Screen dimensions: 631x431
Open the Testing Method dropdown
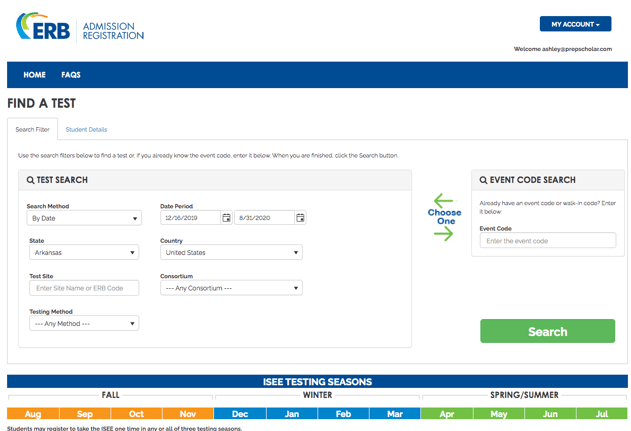point(84,323)
